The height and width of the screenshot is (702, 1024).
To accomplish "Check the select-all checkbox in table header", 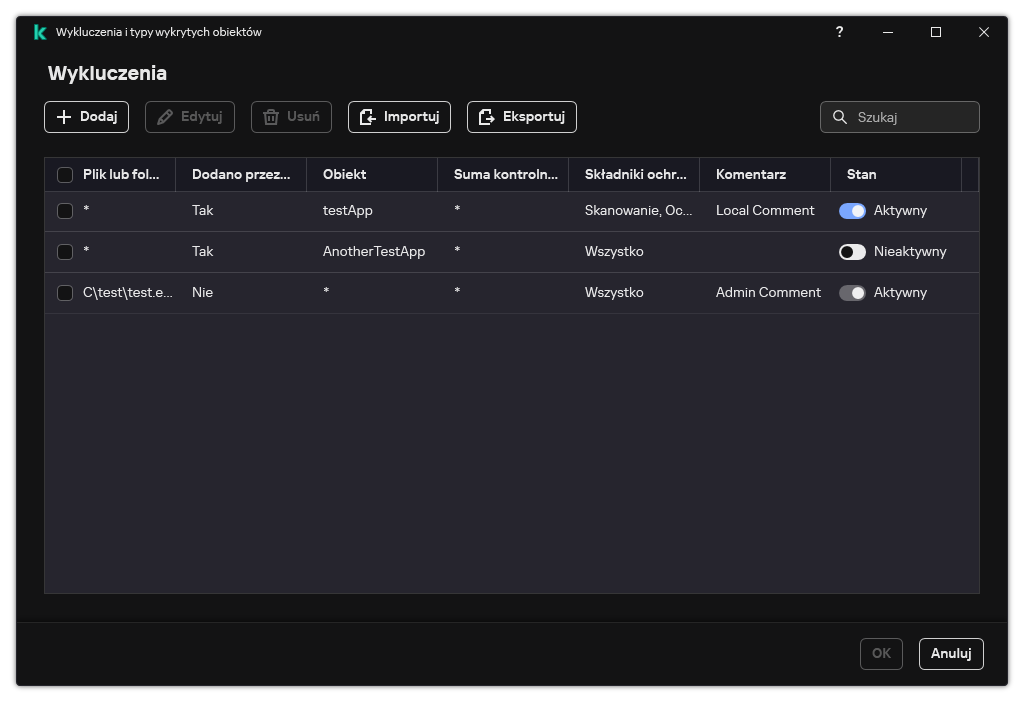I will pos(65,175).
